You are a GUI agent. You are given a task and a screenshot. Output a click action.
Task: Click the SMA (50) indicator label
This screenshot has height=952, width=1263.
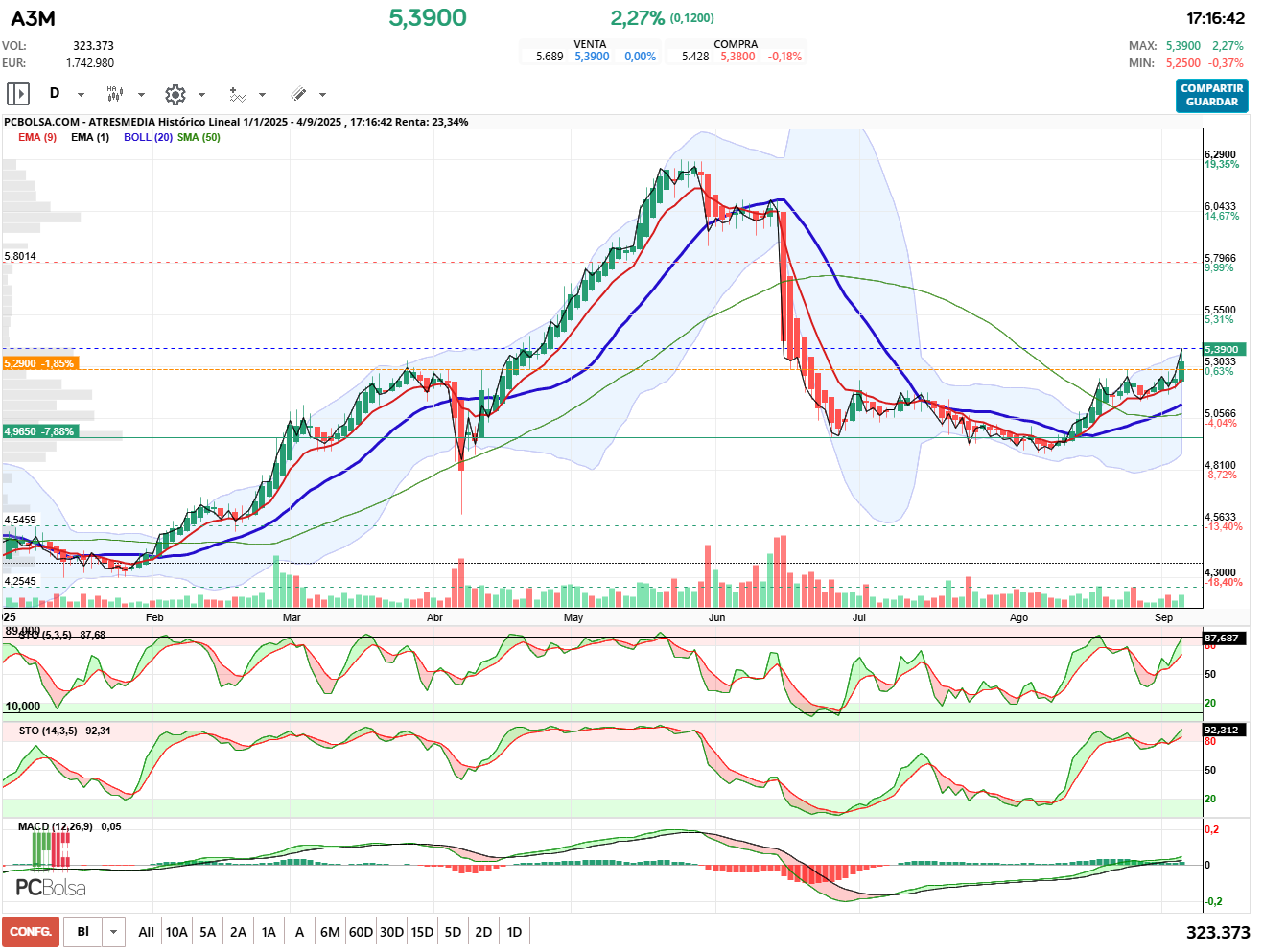pos(199,137)
